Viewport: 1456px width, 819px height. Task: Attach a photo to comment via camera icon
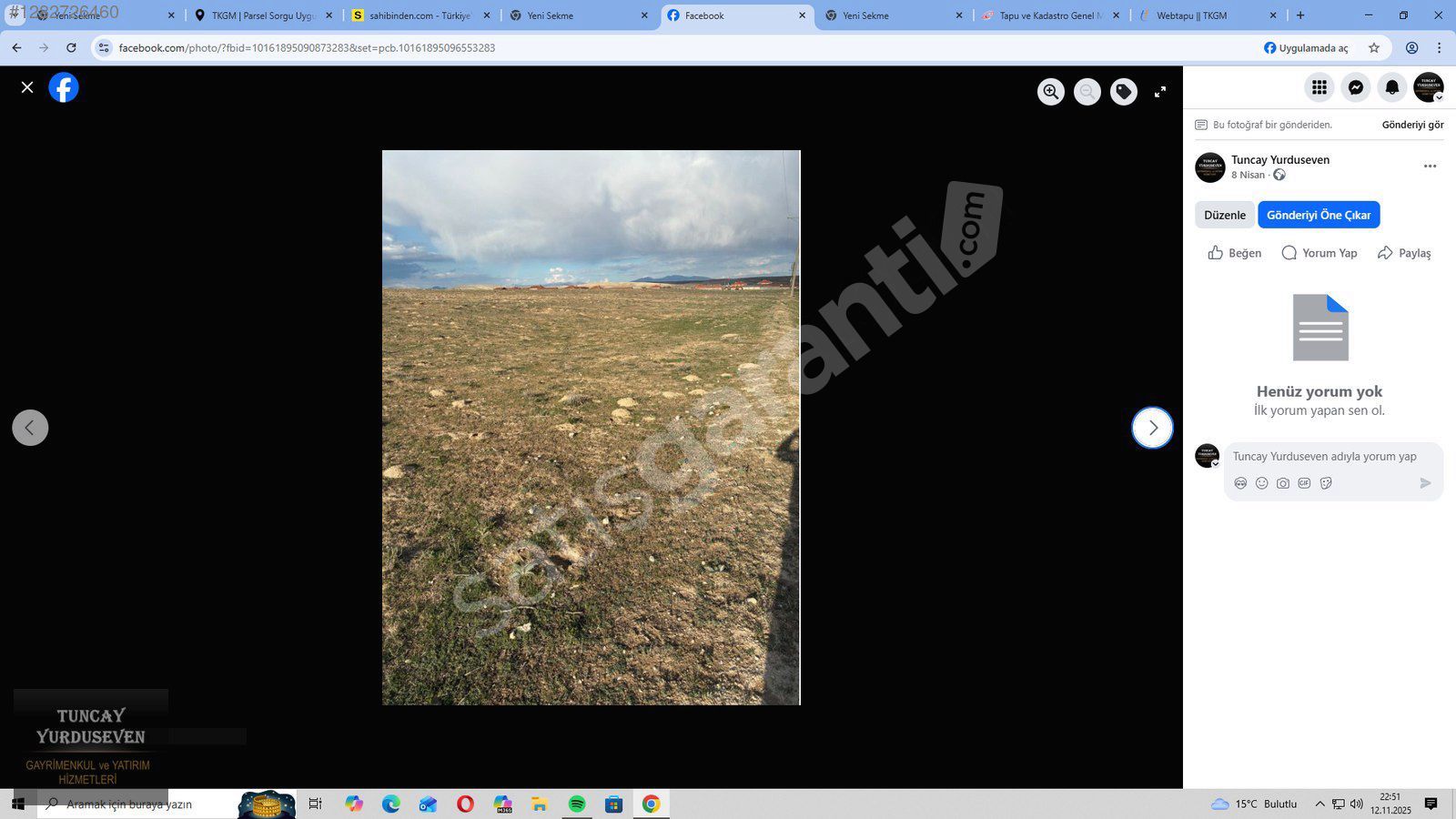(x=1283, y=483)
